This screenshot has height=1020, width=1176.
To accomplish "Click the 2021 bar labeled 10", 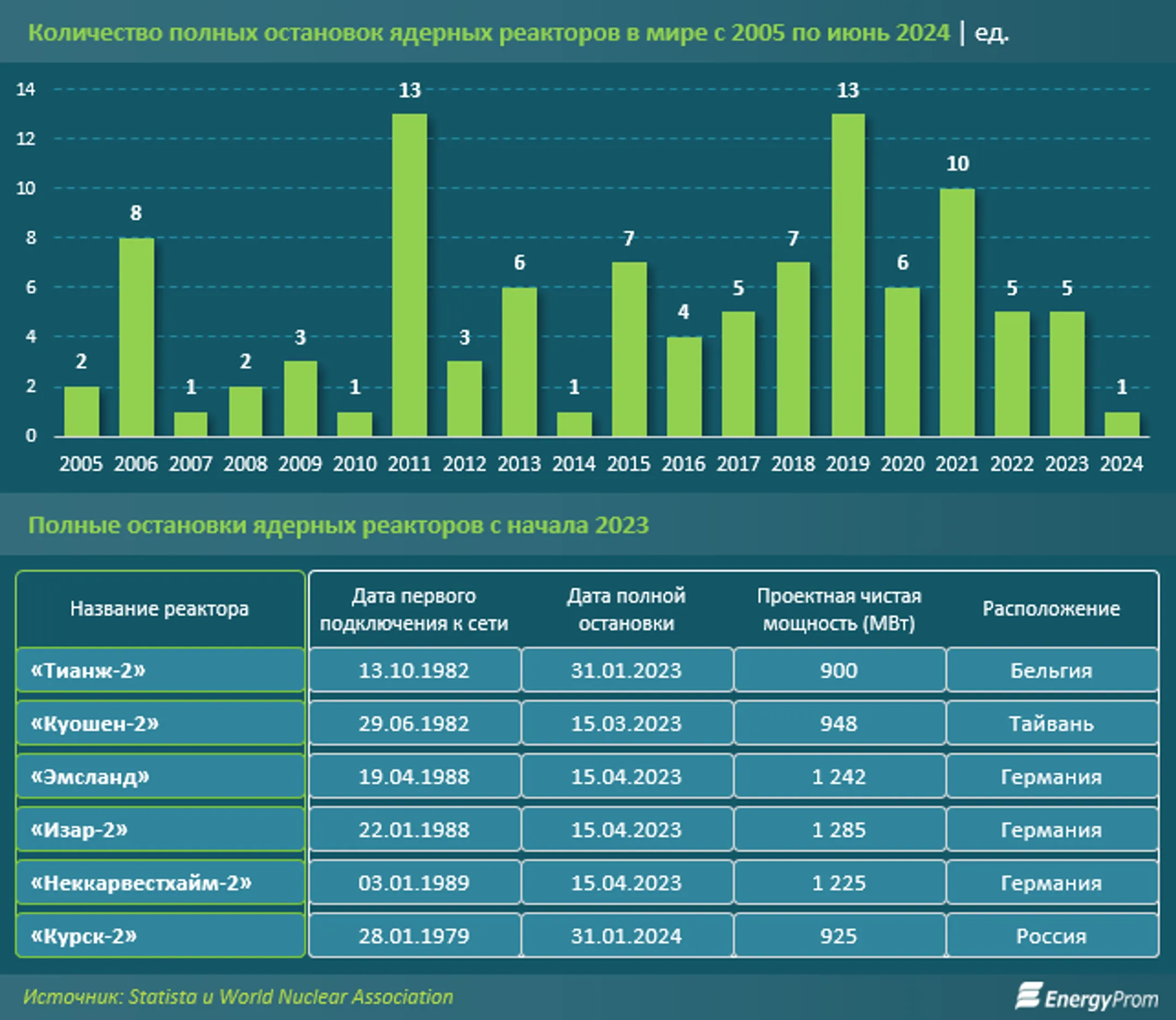I will pyautogui.click(x=957, y=312).
